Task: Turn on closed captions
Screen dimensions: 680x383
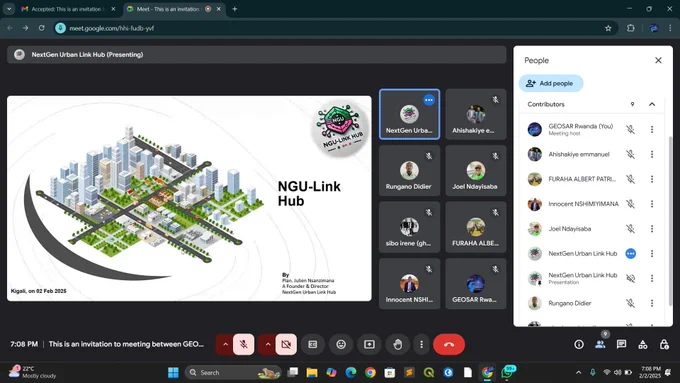Action: coord(313,344)
